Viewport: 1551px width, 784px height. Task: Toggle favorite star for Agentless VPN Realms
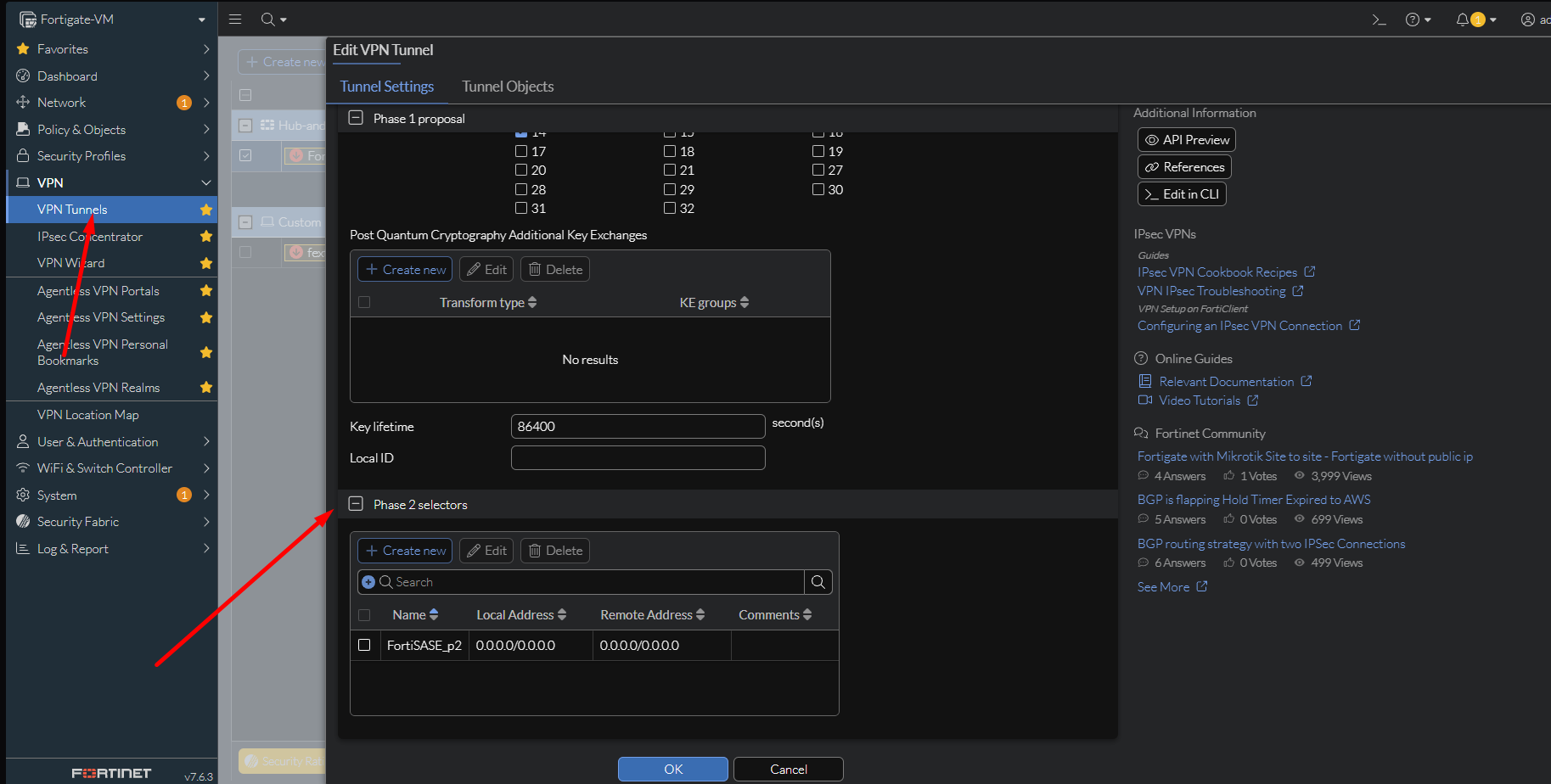206,387
